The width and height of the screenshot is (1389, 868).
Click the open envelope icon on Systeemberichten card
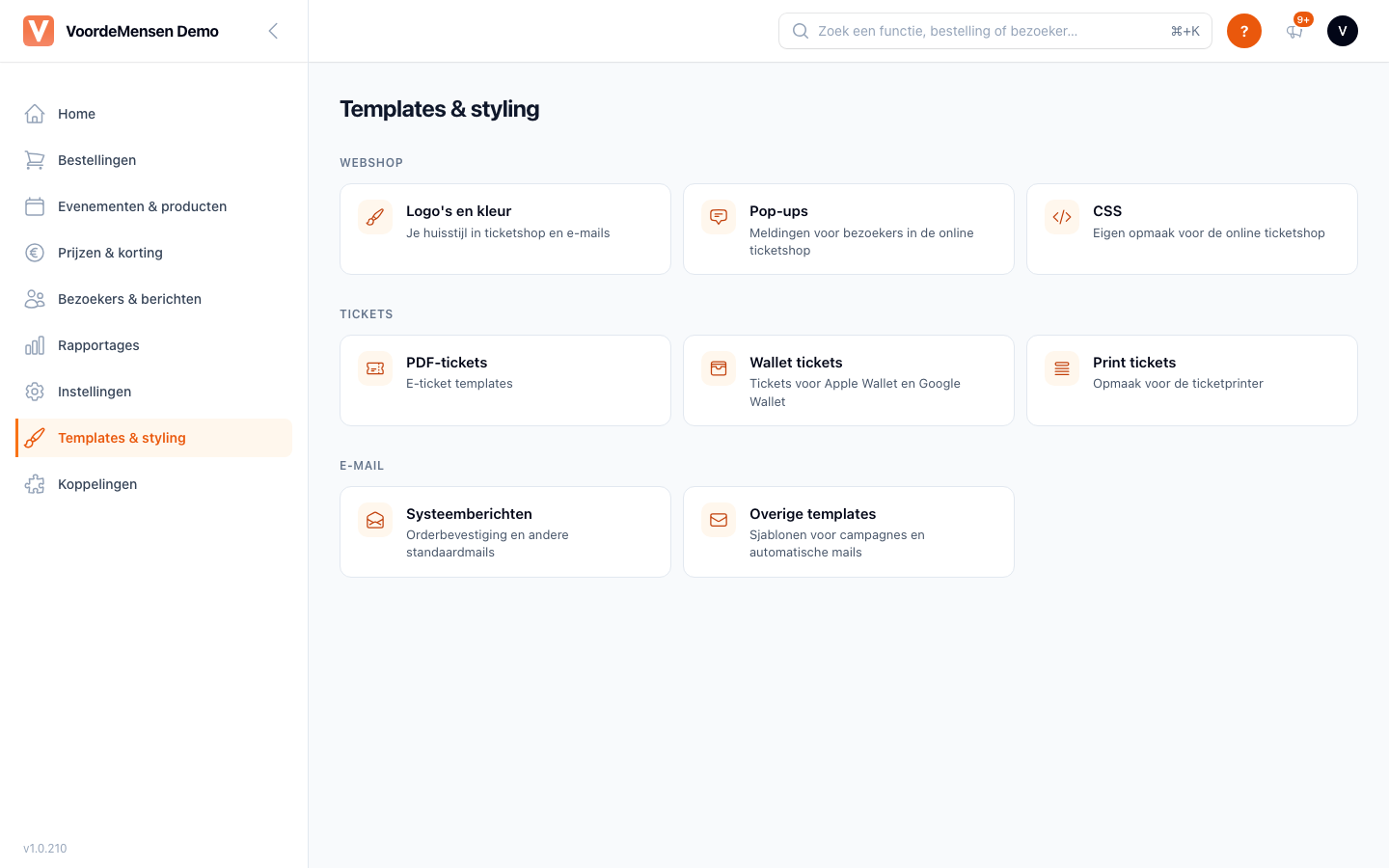coord(375,520)
